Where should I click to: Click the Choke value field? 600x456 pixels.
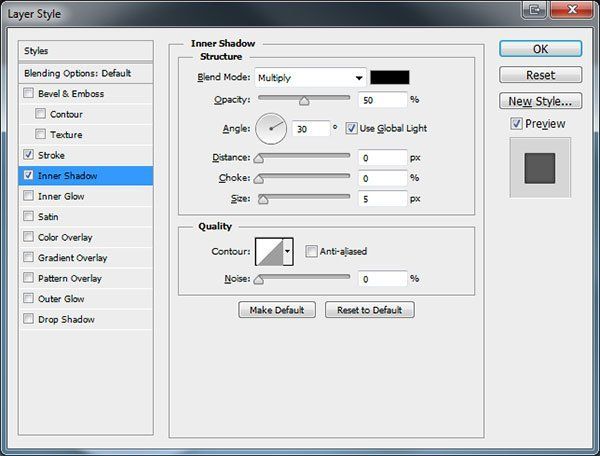point(383,178)
